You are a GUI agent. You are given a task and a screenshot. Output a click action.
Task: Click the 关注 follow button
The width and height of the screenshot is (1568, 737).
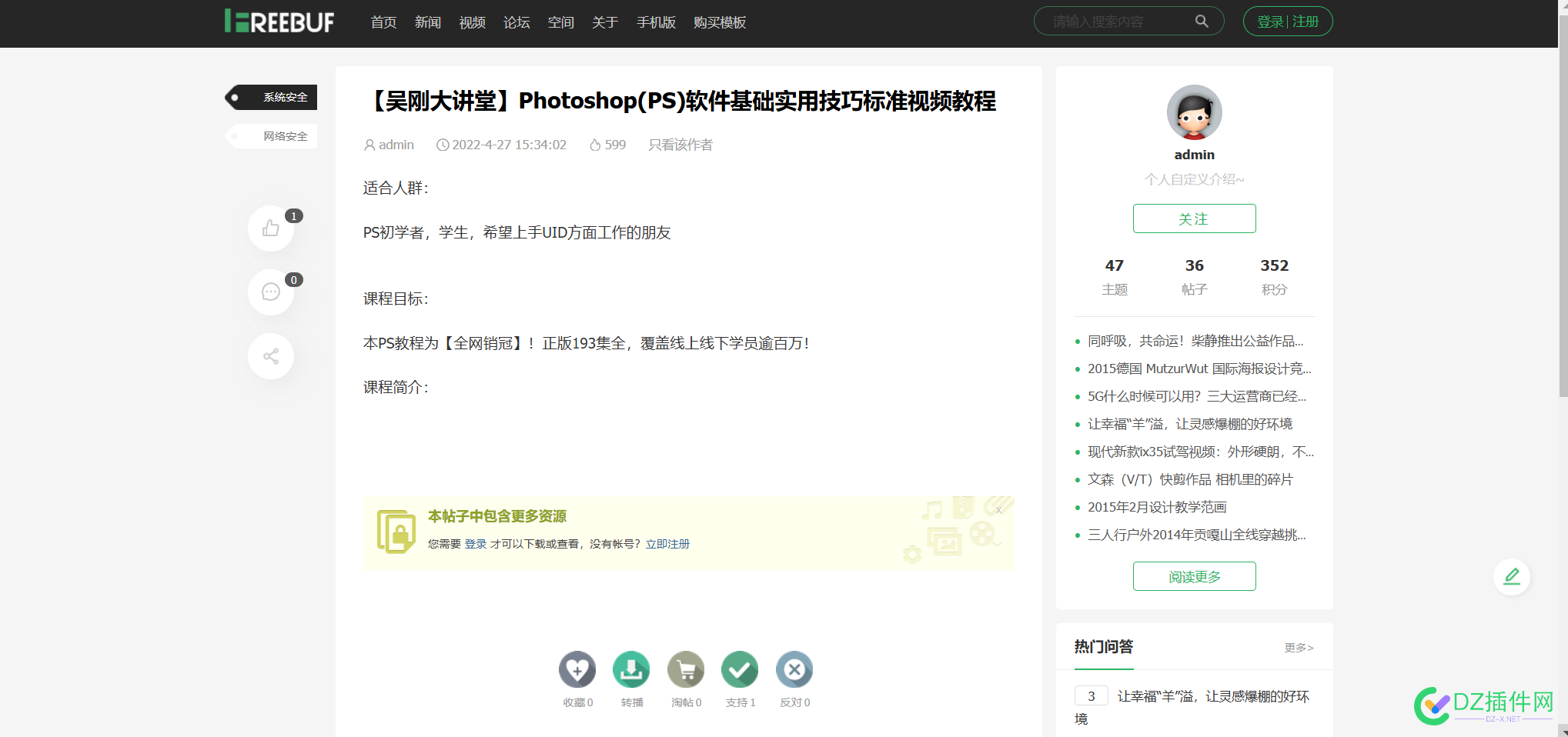1195,218
